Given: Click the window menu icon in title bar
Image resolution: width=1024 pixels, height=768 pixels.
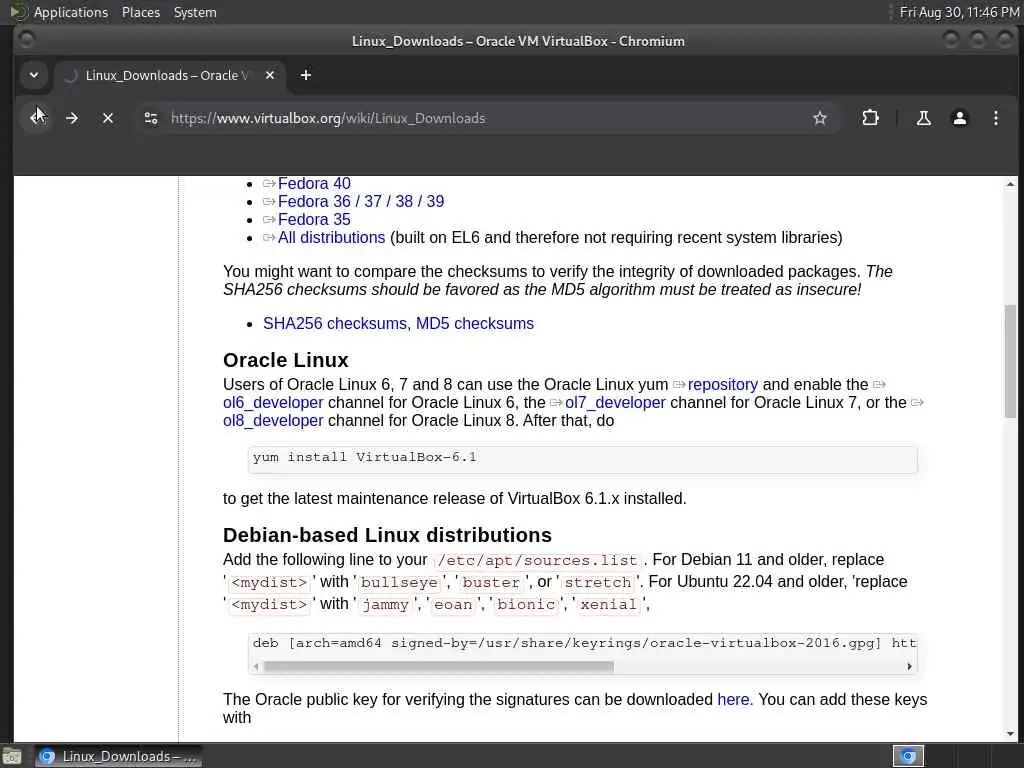Looking at the screenshot, I should click(x=26, y=40).
